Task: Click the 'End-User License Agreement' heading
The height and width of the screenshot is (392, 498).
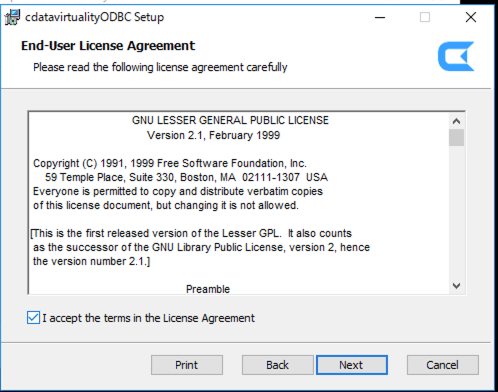Action: pyautogui.click(x=108, y=46)
